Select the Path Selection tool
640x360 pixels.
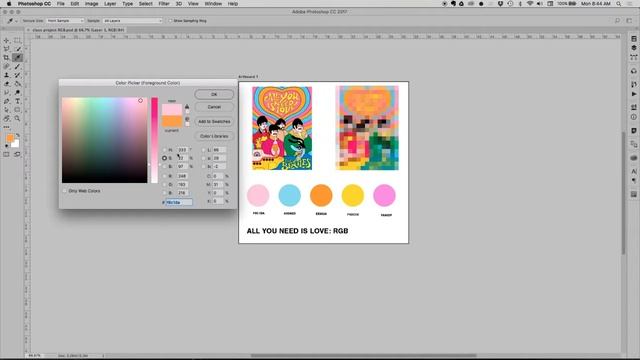click(6, 109)
